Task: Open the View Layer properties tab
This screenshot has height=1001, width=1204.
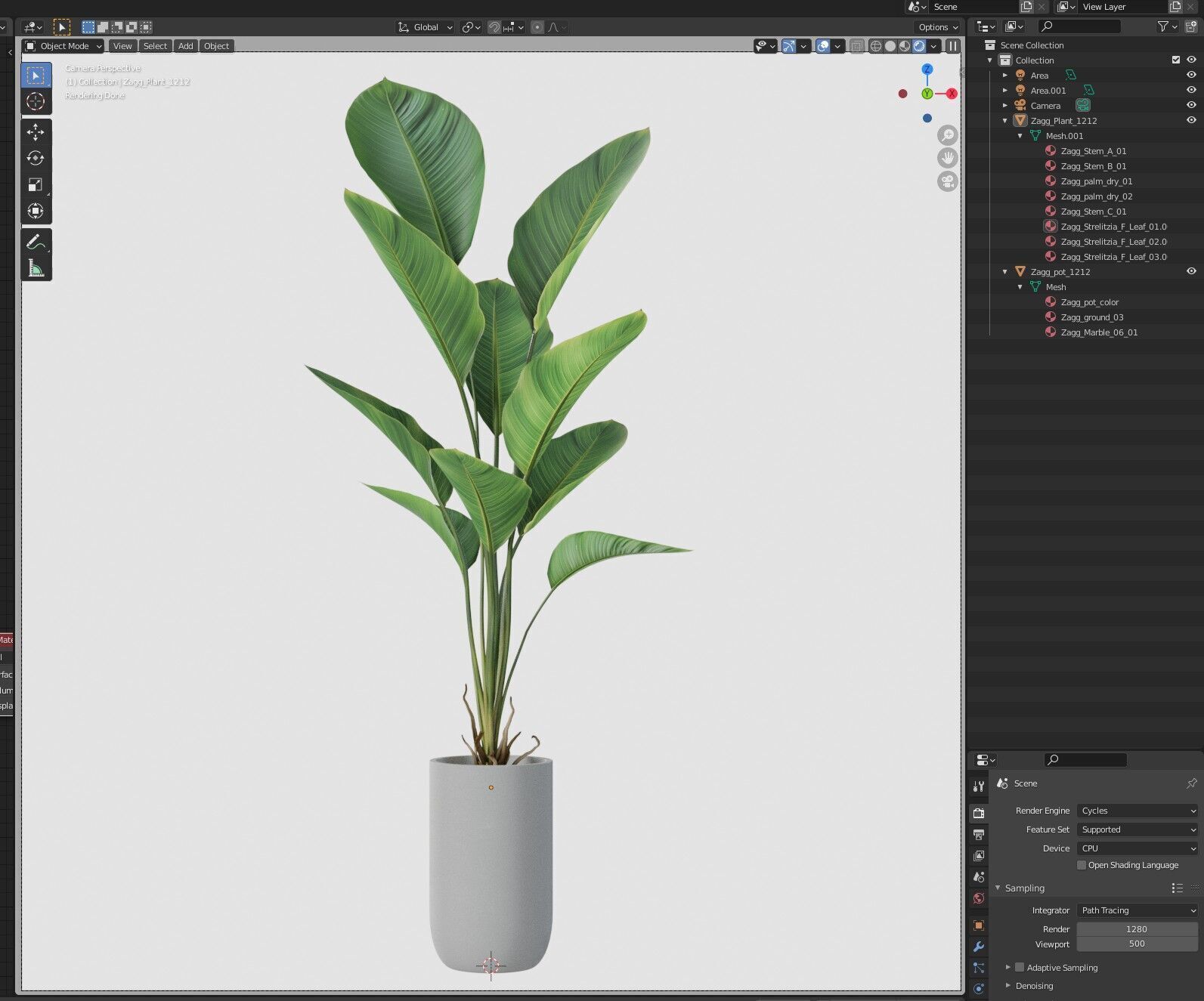Action: pyautogui.click(x=979, y=855)
